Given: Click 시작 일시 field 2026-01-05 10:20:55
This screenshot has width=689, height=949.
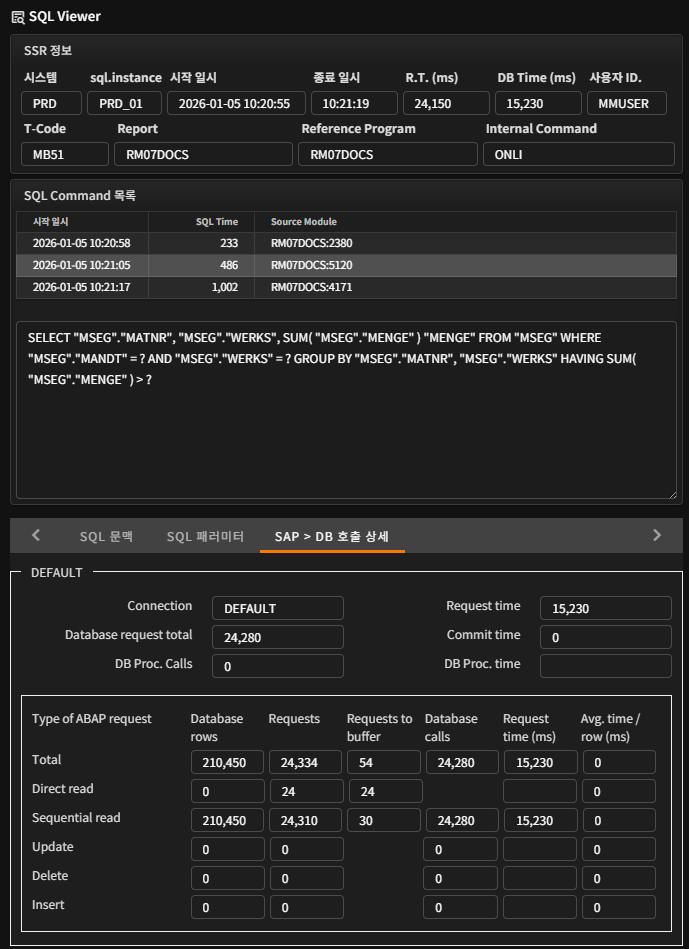Looking at the screenshot, I should tap(237, 103).
